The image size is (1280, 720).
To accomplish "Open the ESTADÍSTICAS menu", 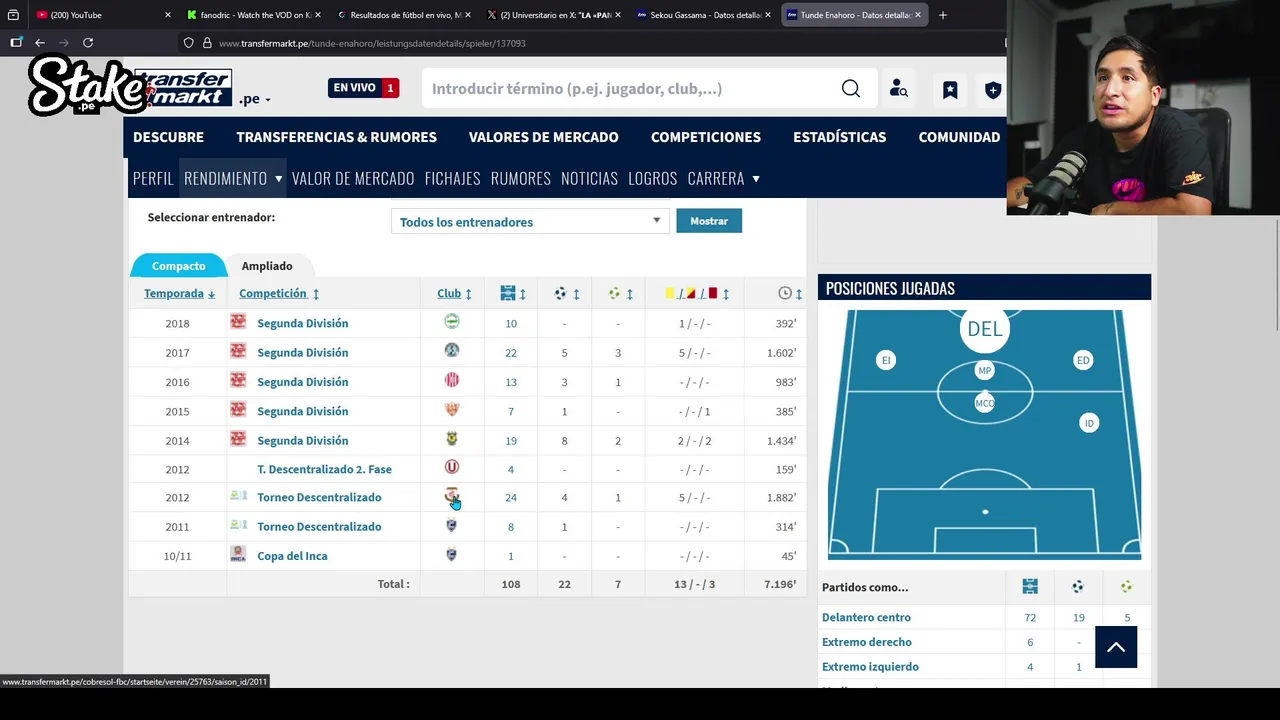I will pyautogui.click(x=839, y=137).
